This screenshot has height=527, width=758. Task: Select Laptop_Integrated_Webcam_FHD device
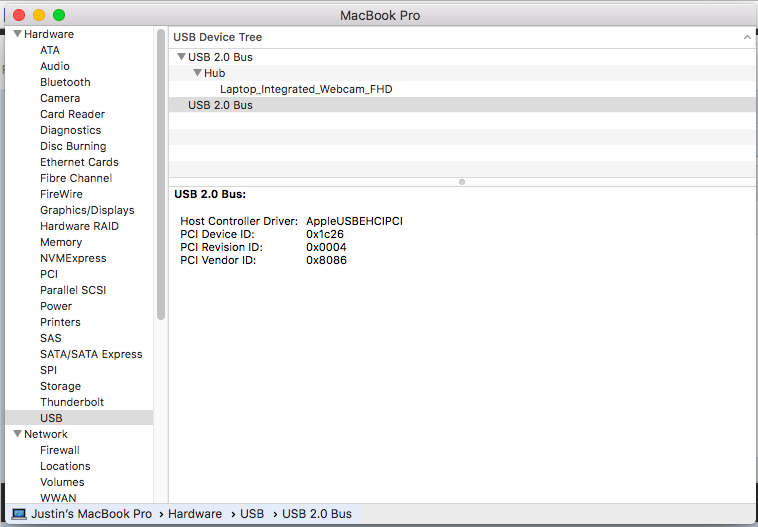coord(306,89)
